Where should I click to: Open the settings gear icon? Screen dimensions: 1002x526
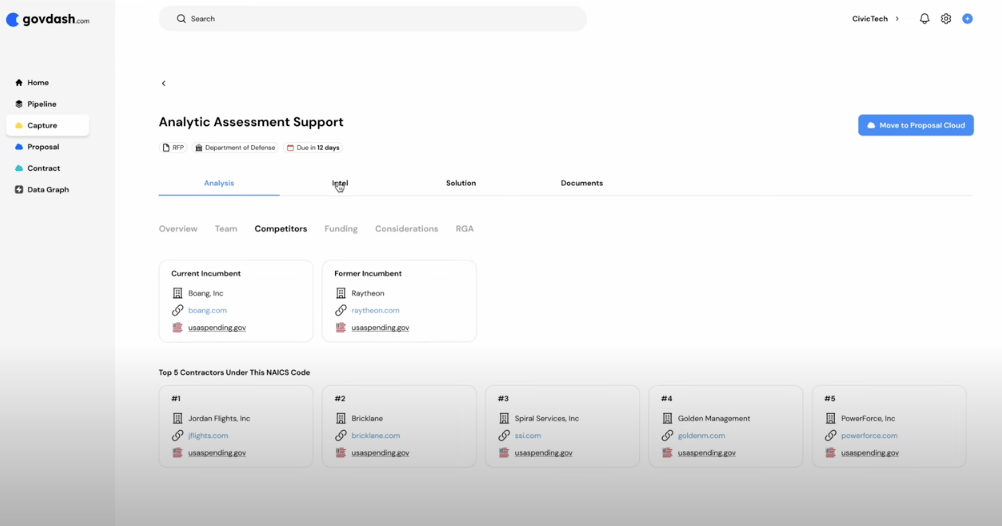coord(946,19)
